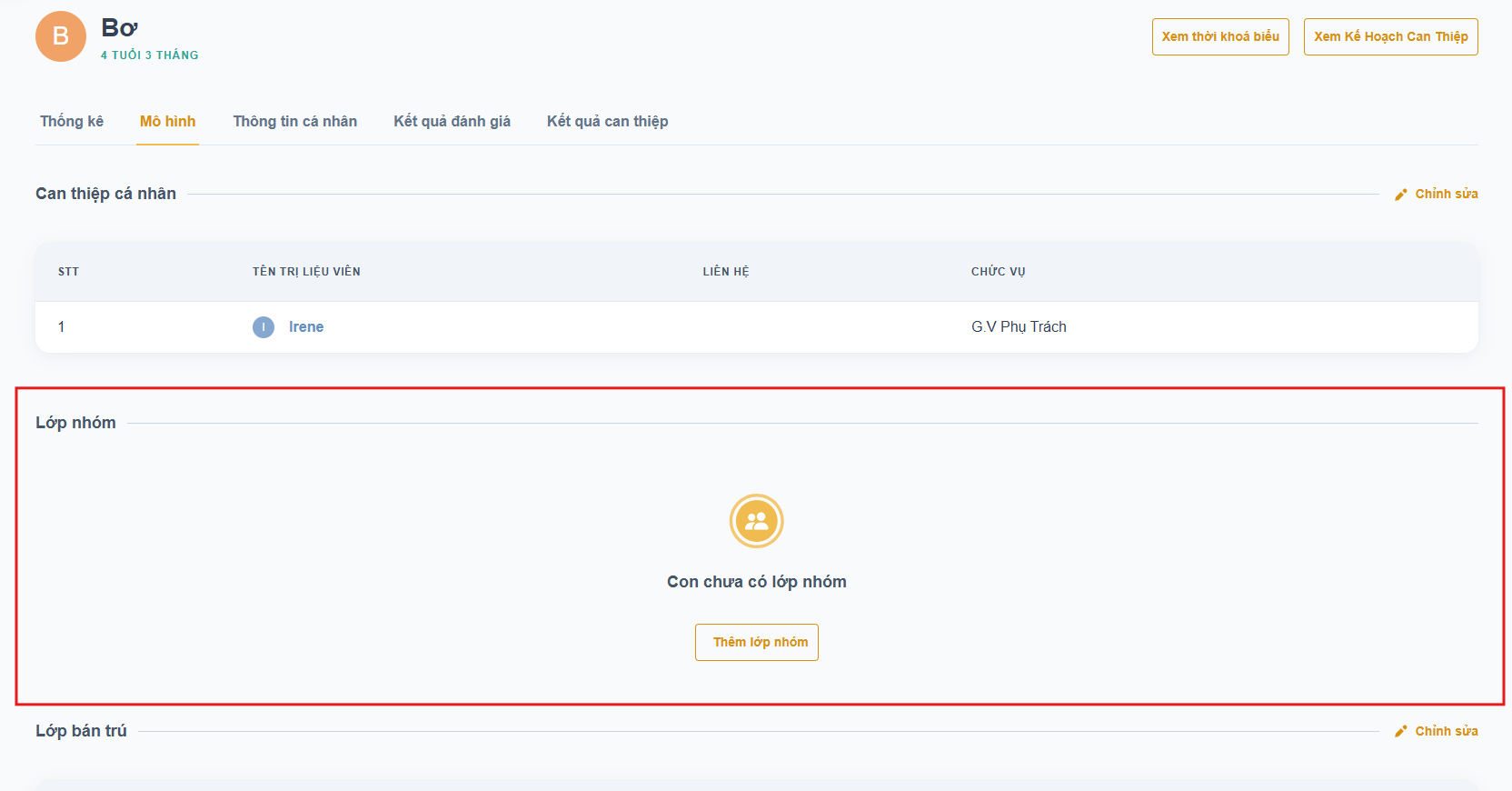Click the TÊN TRỊ LIỆU VIÊN column header

[x=306, y=272]
